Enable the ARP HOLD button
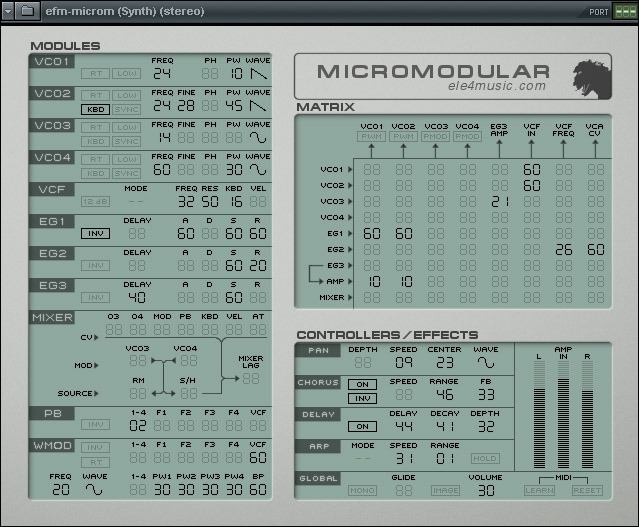Screen dimensions: 639x527 (485, 459)
